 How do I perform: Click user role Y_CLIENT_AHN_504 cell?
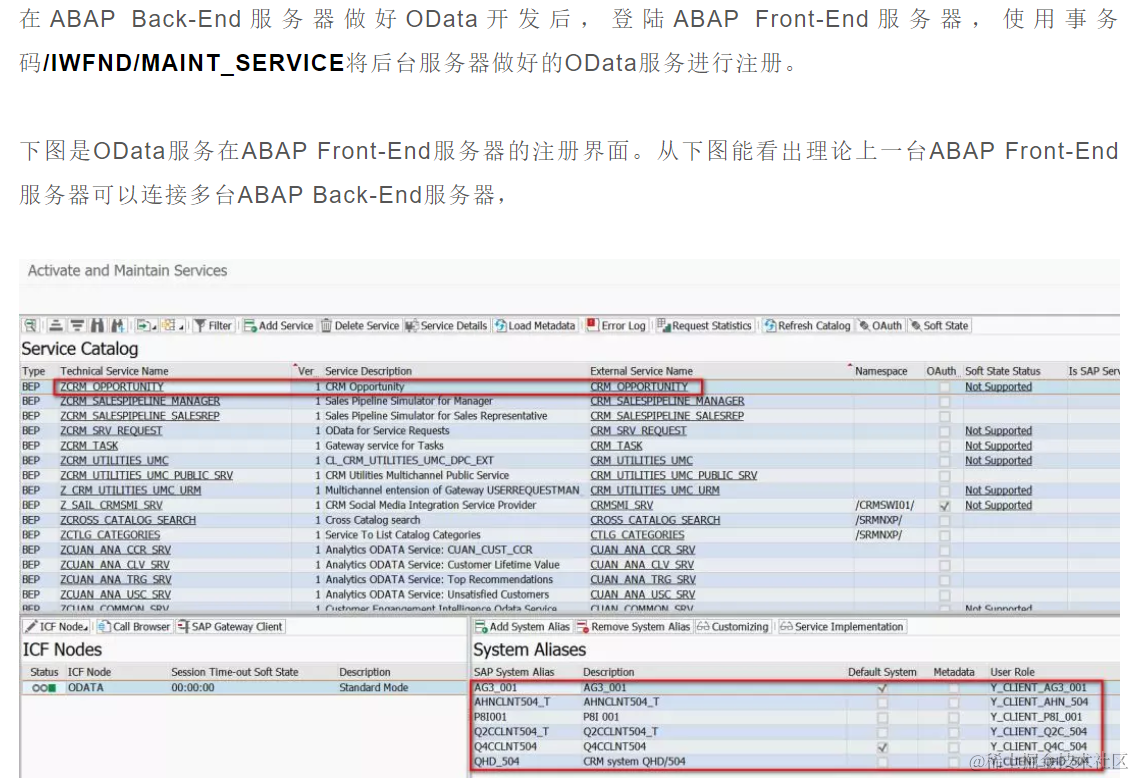pyautogui.click(x=1039, y=702)
